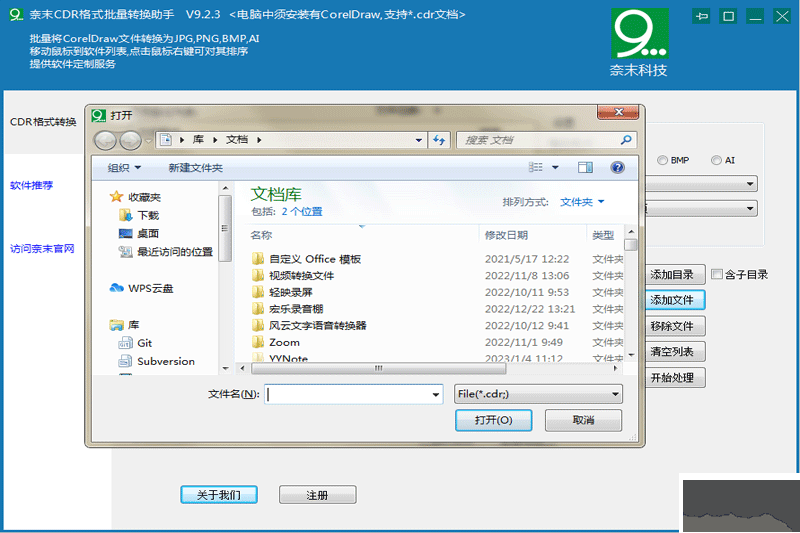The height and width of the screenshot is (533, 800).
Task: Click the document icon in address bar
Action: [166, 139]
